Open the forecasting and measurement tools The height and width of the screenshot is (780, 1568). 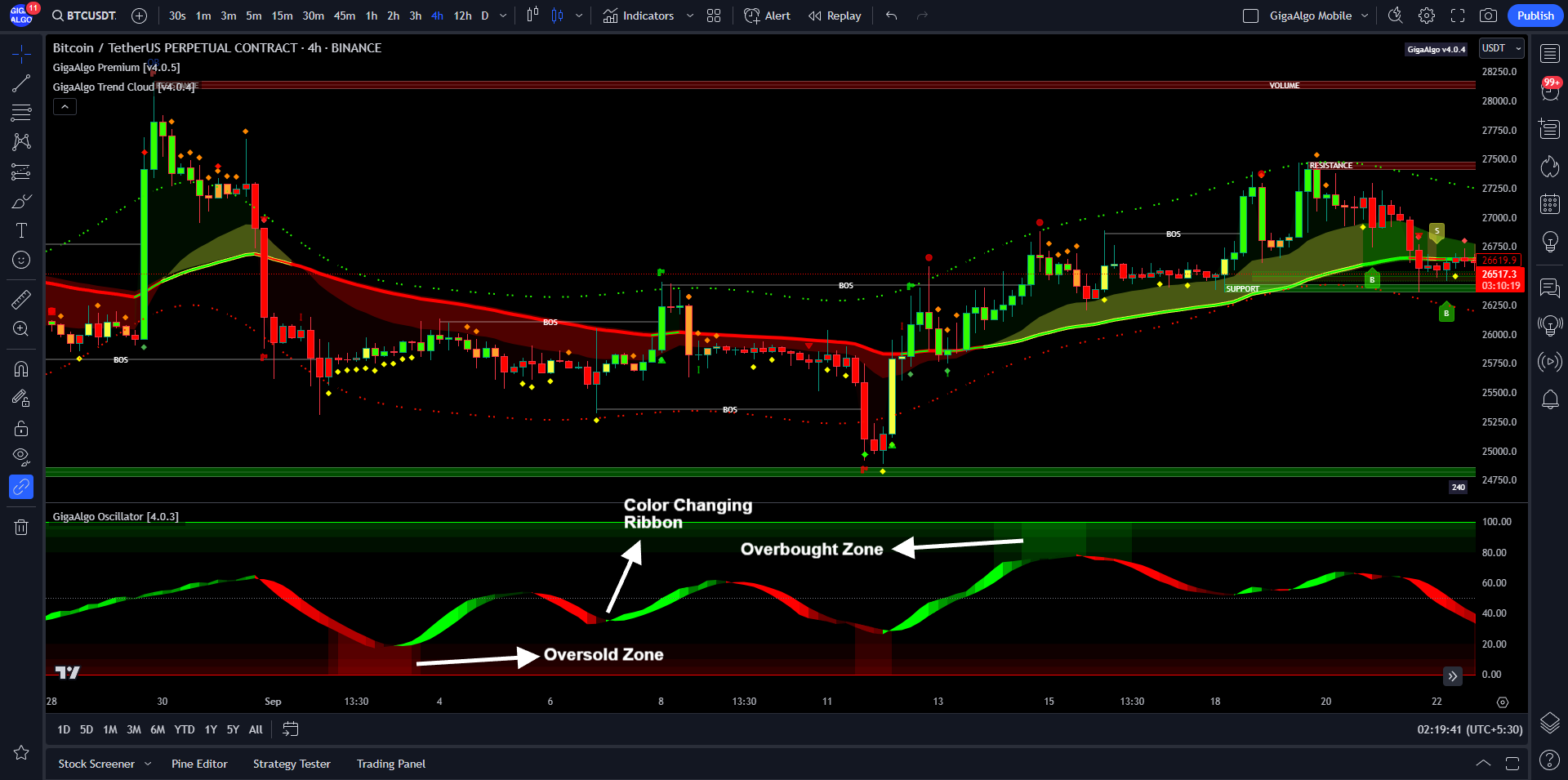tap(21, 172)
